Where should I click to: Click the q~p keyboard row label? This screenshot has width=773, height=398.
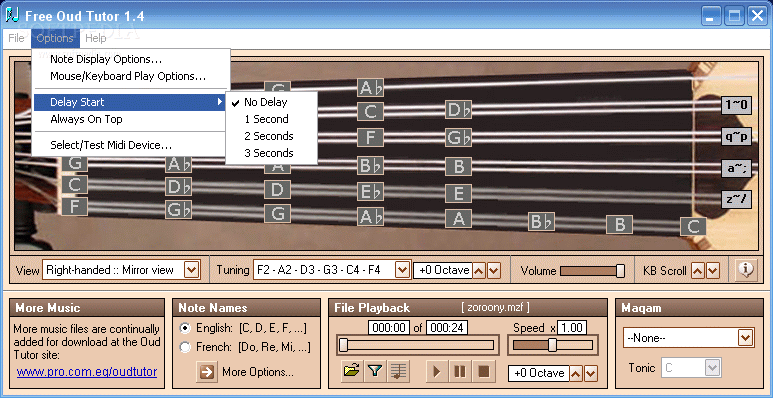click(x=737, y=137)
